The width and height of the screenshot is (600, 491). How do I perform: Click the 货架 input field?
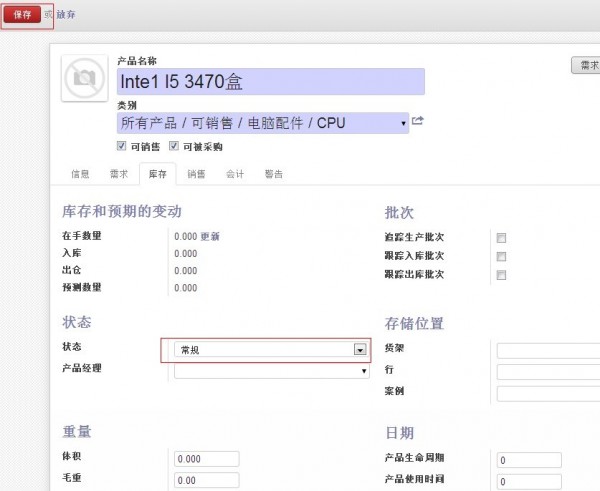[548, 351]
